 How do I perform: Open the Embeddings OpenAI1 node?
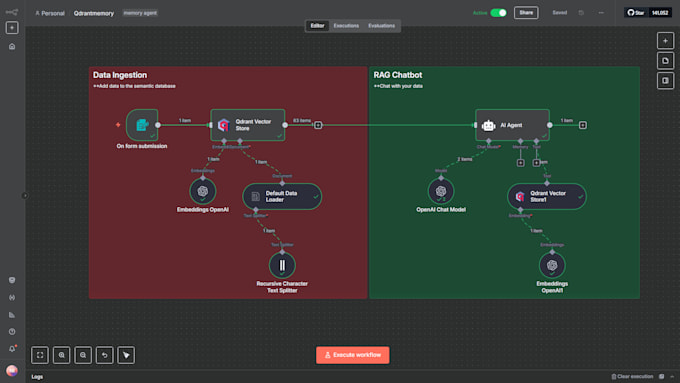click(x=552, y=265)
